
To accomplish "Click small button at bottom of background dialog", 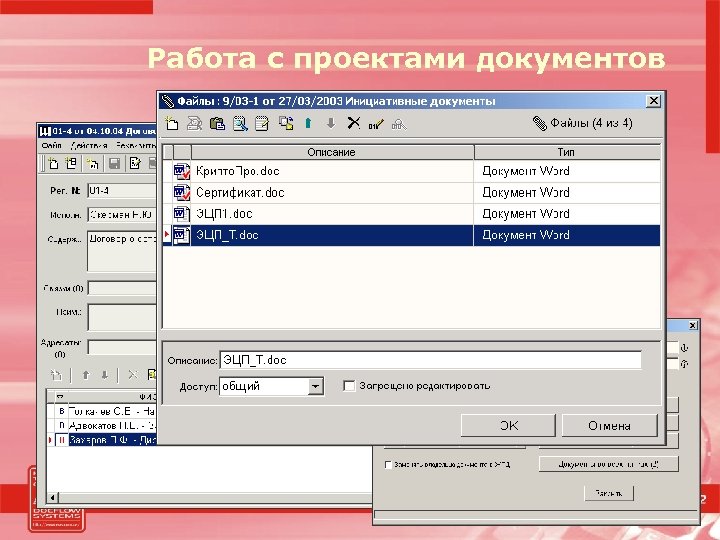I will pyautogui.click(x=609, y=493).
